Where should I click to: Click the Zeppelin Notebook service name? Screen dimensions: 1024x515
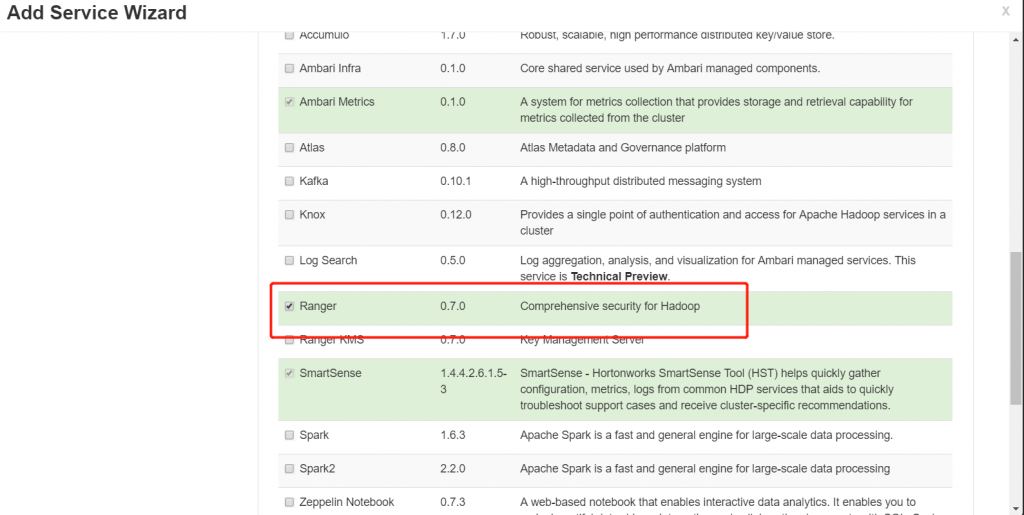click(347, 503)
